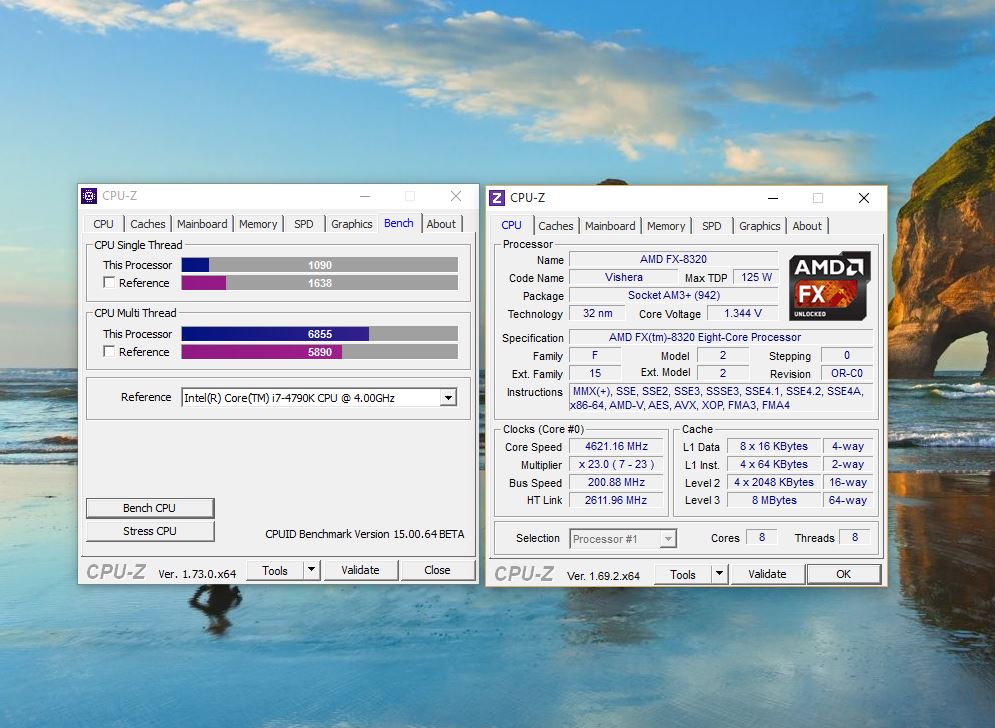Open Caches tab in Bench window

(148, 224)
